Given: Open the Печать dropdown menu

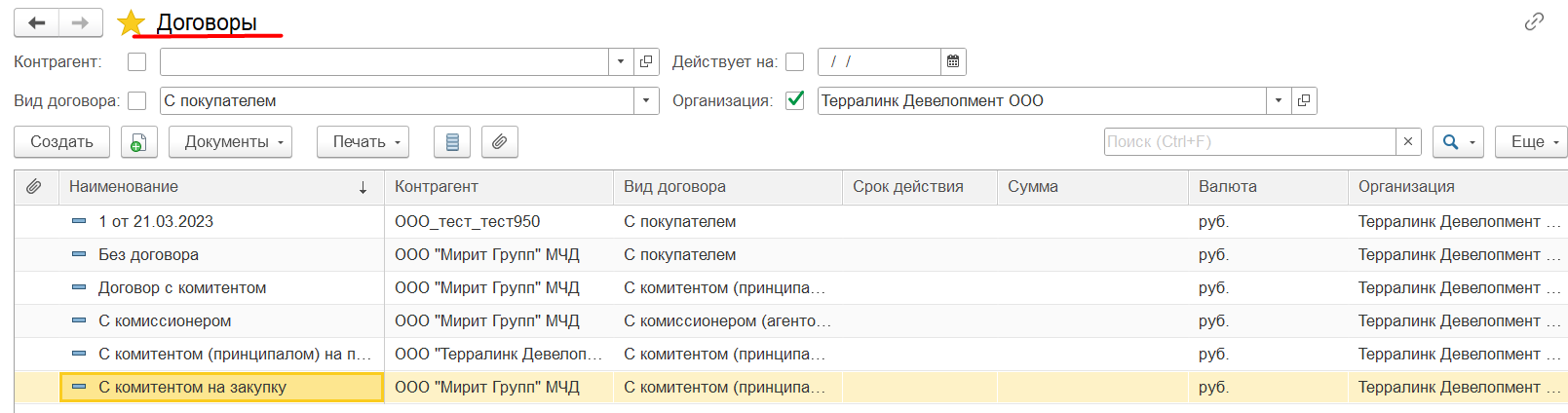Looking at the screenshot, I should pyautogui.click(x=363, y=142).
